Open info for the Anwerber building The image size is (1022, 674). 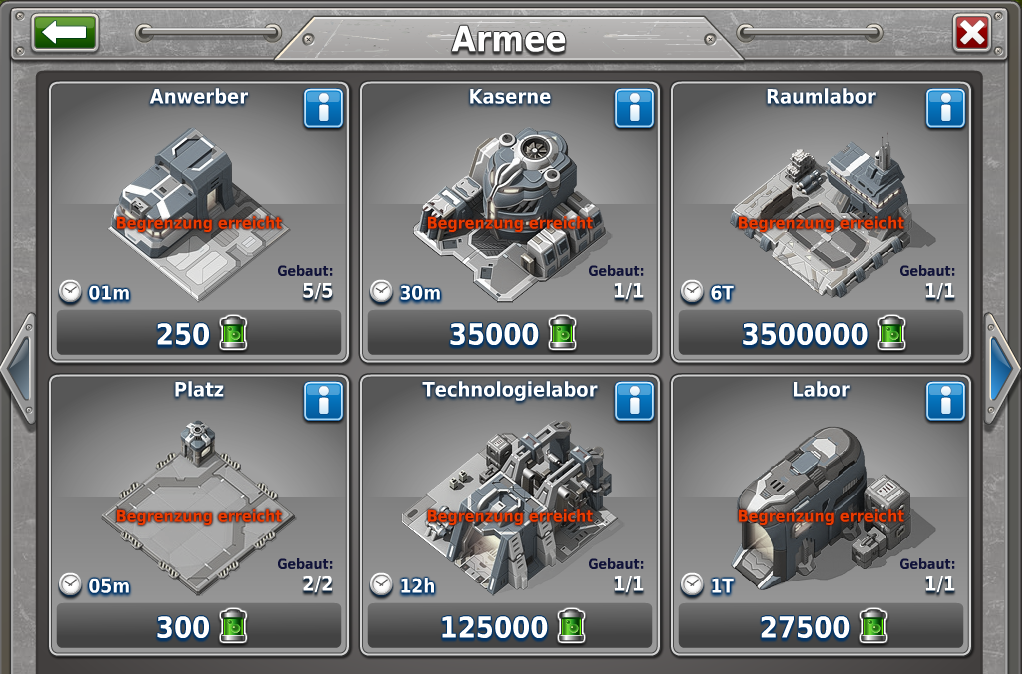tap(323, 108)
